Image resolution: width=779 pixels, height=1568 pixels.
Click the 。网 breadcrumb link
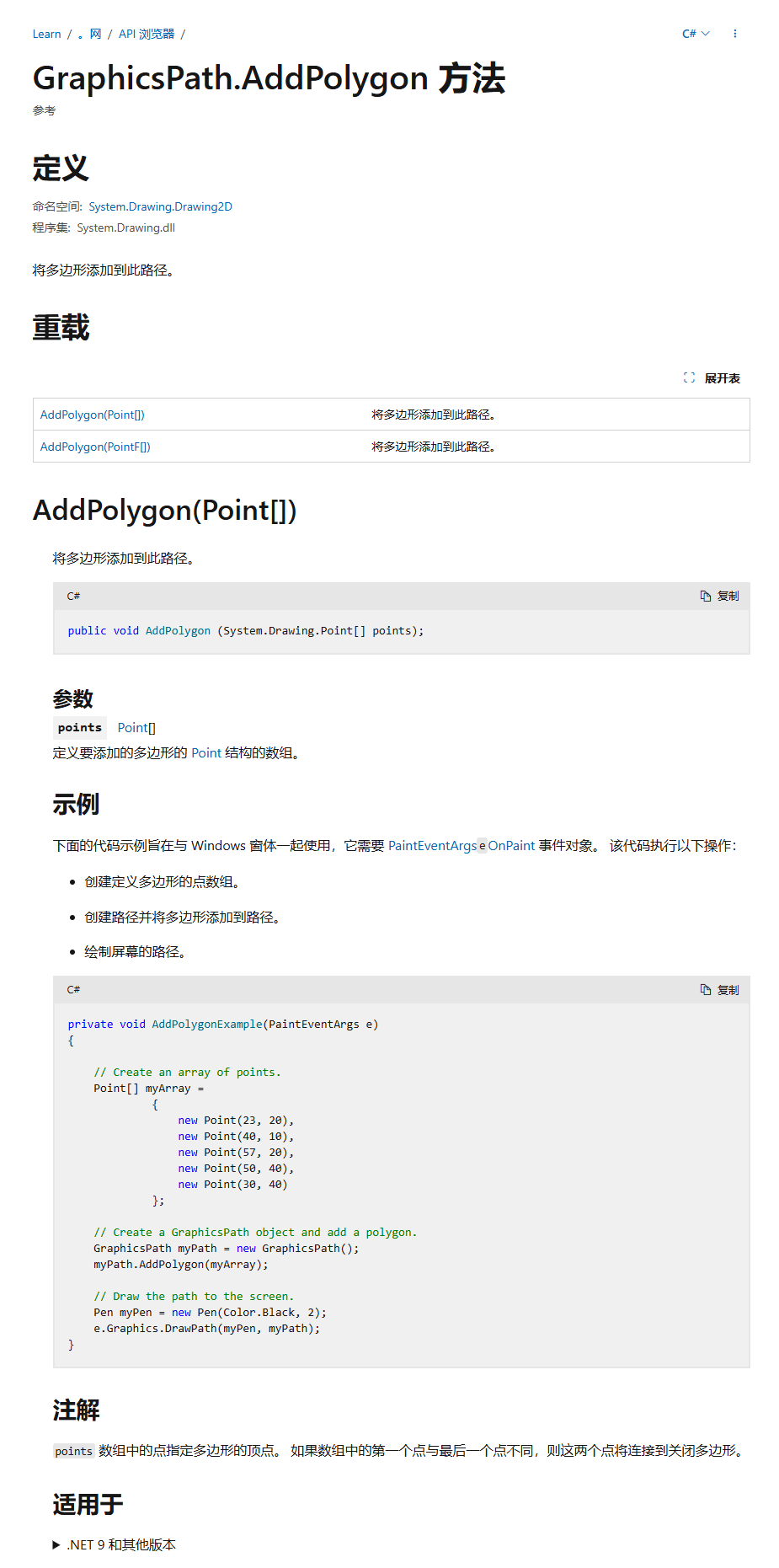[x=89, y=35]
